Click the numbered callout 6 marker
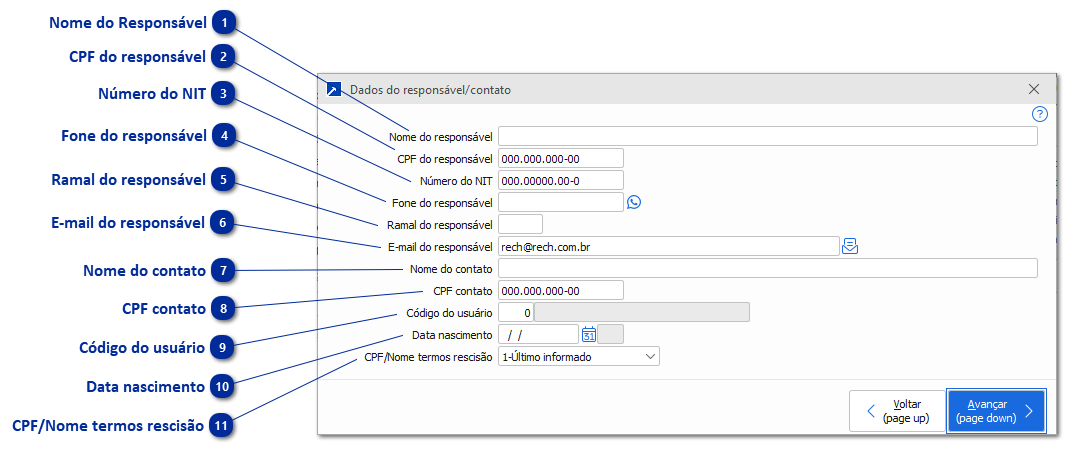 224,223
